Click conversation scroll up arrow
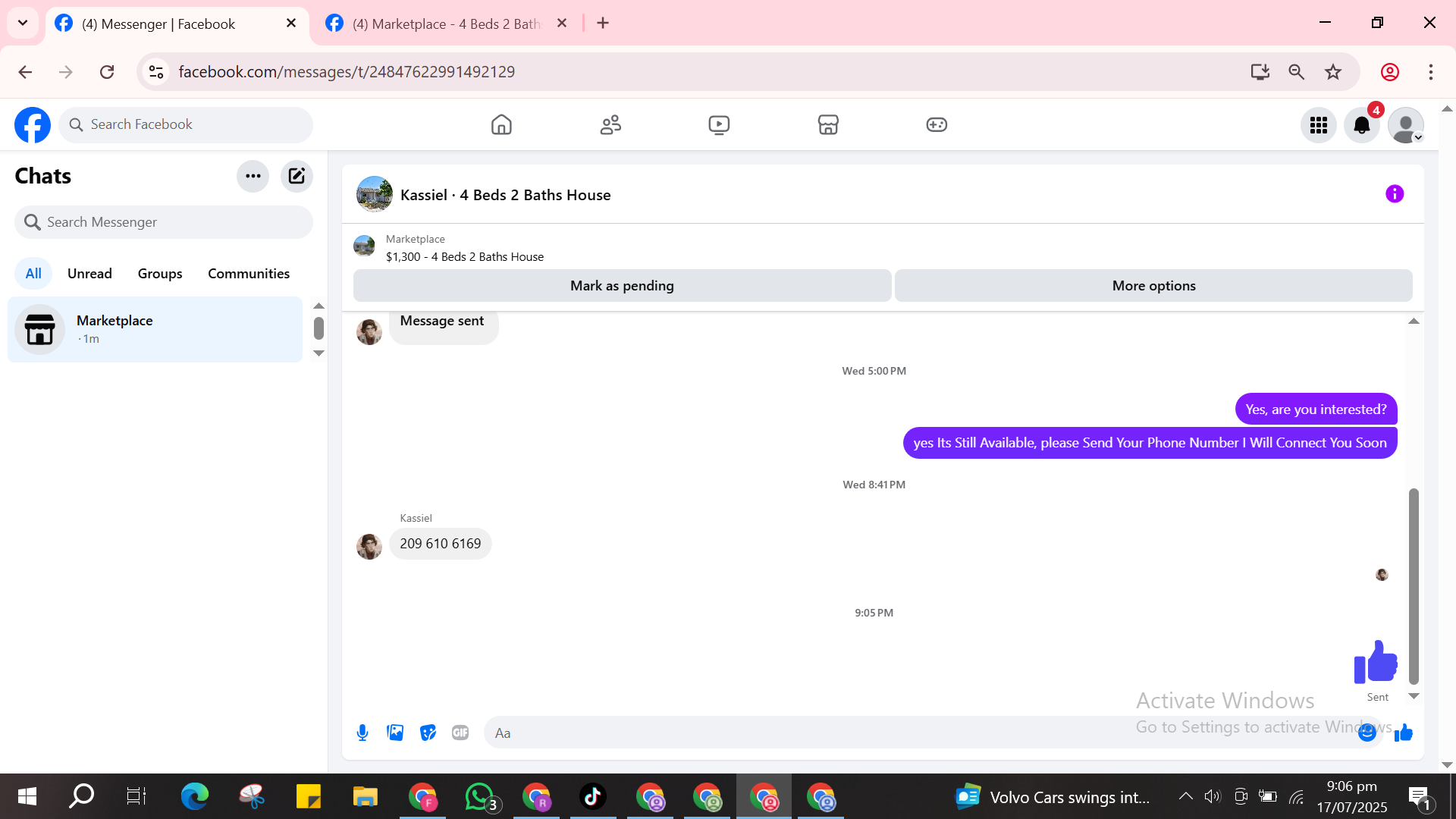This screenshot has width=1456, height=819. click(x=1414, y=322)
